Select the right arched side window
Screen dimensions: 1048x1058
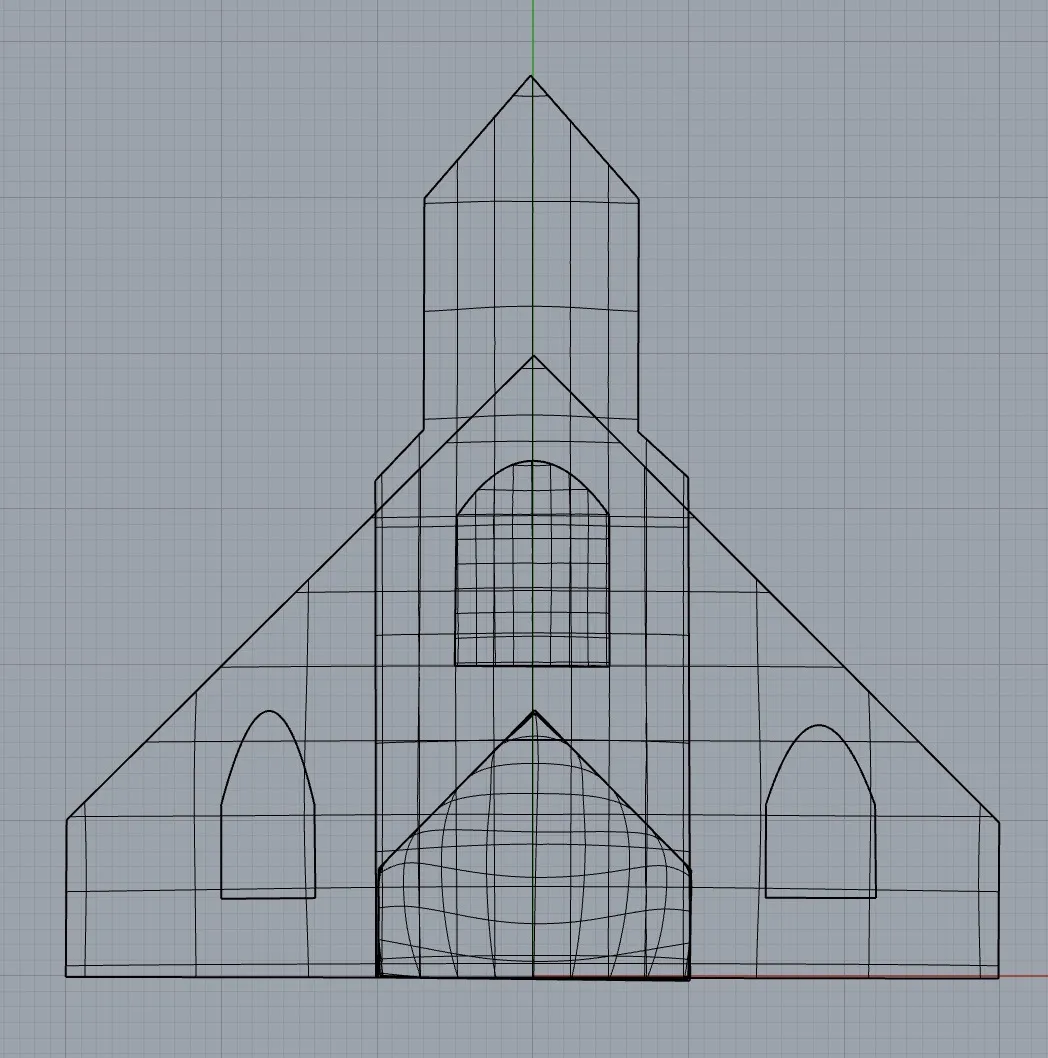(820, 810)
